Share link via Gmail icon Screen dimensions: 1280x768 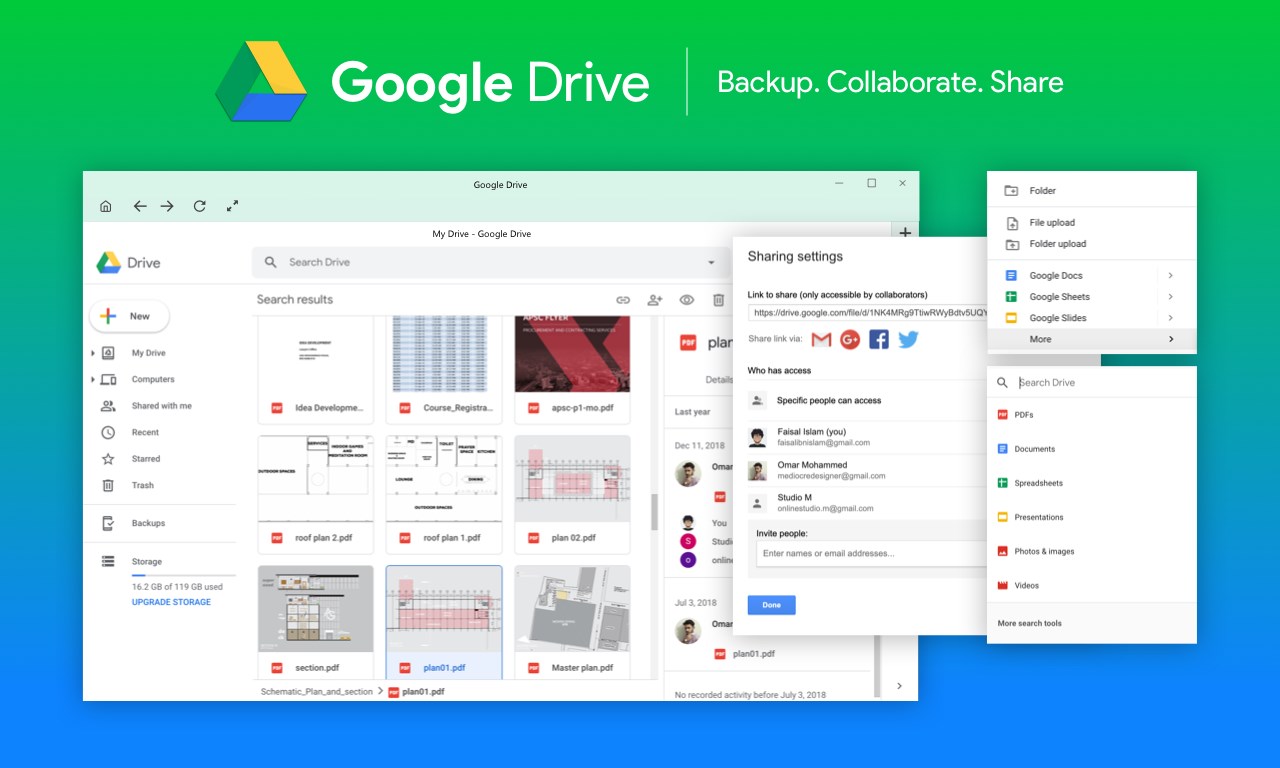[821, 340]
